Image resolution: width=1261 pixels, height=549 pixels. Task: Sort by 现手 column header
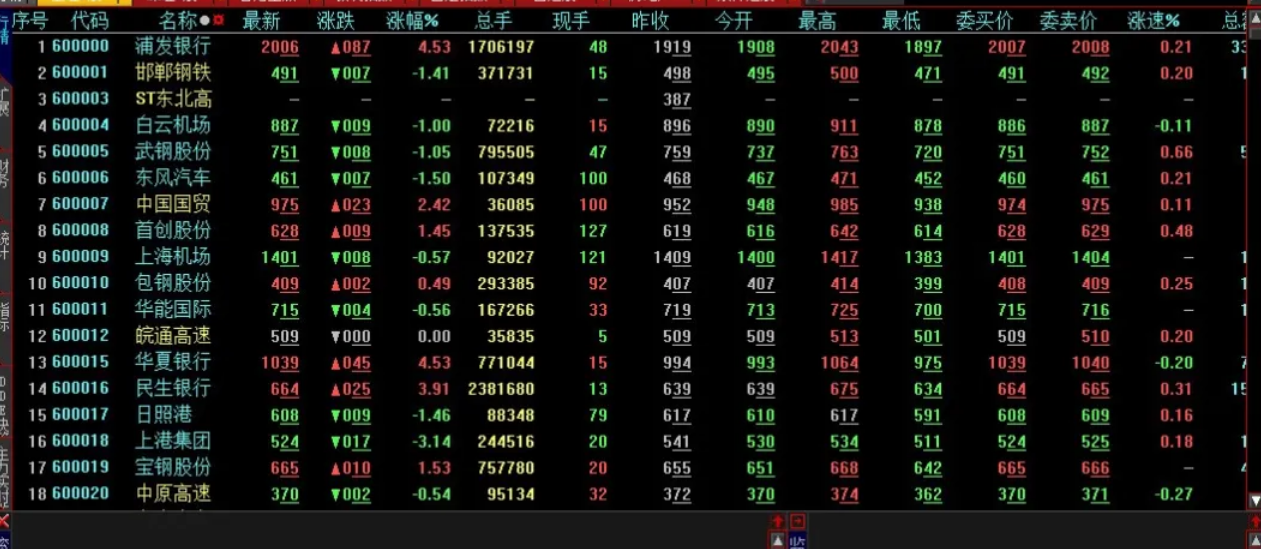click(571, 20)
